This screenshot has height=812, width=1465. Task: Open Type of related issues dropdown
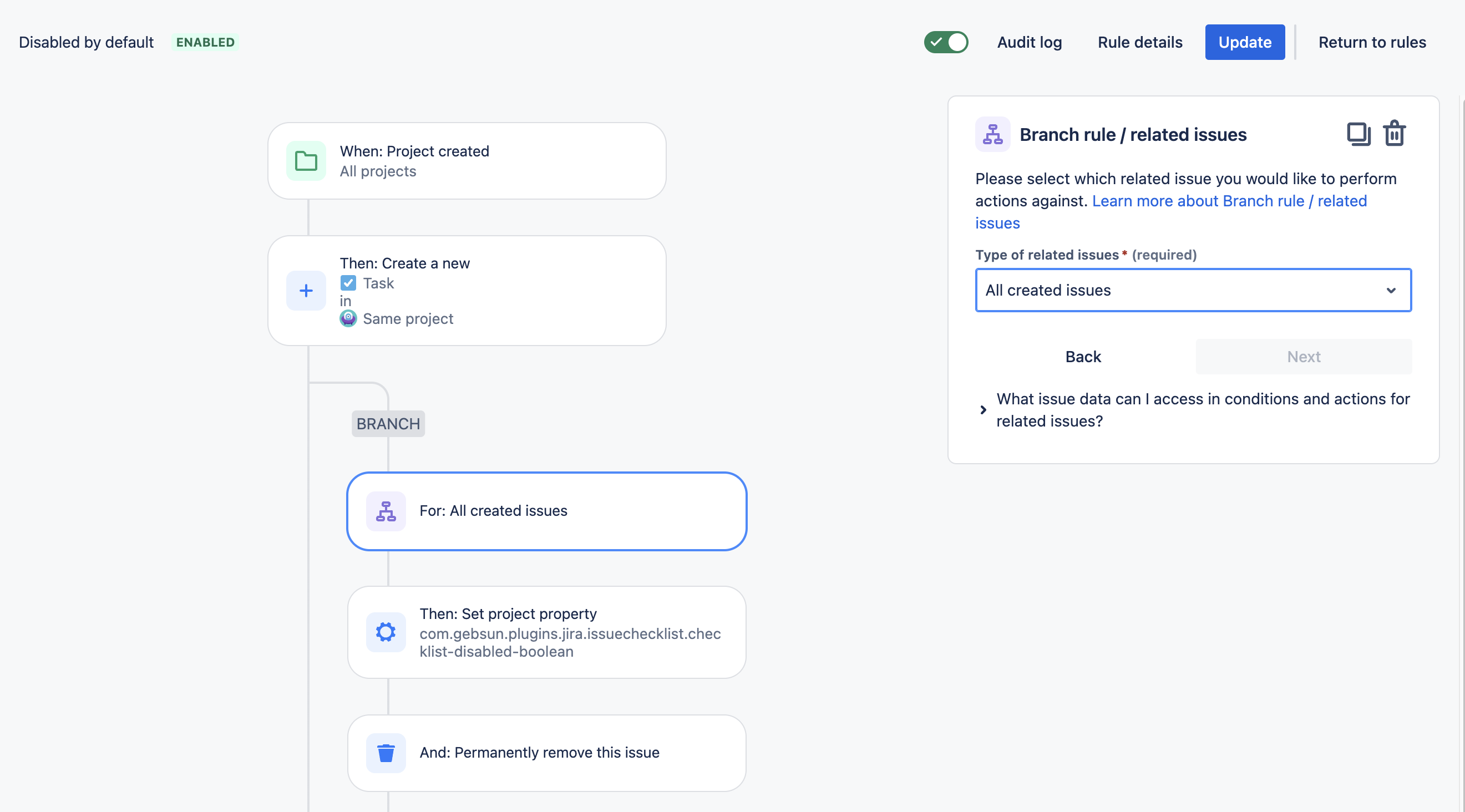[1183, 290]
